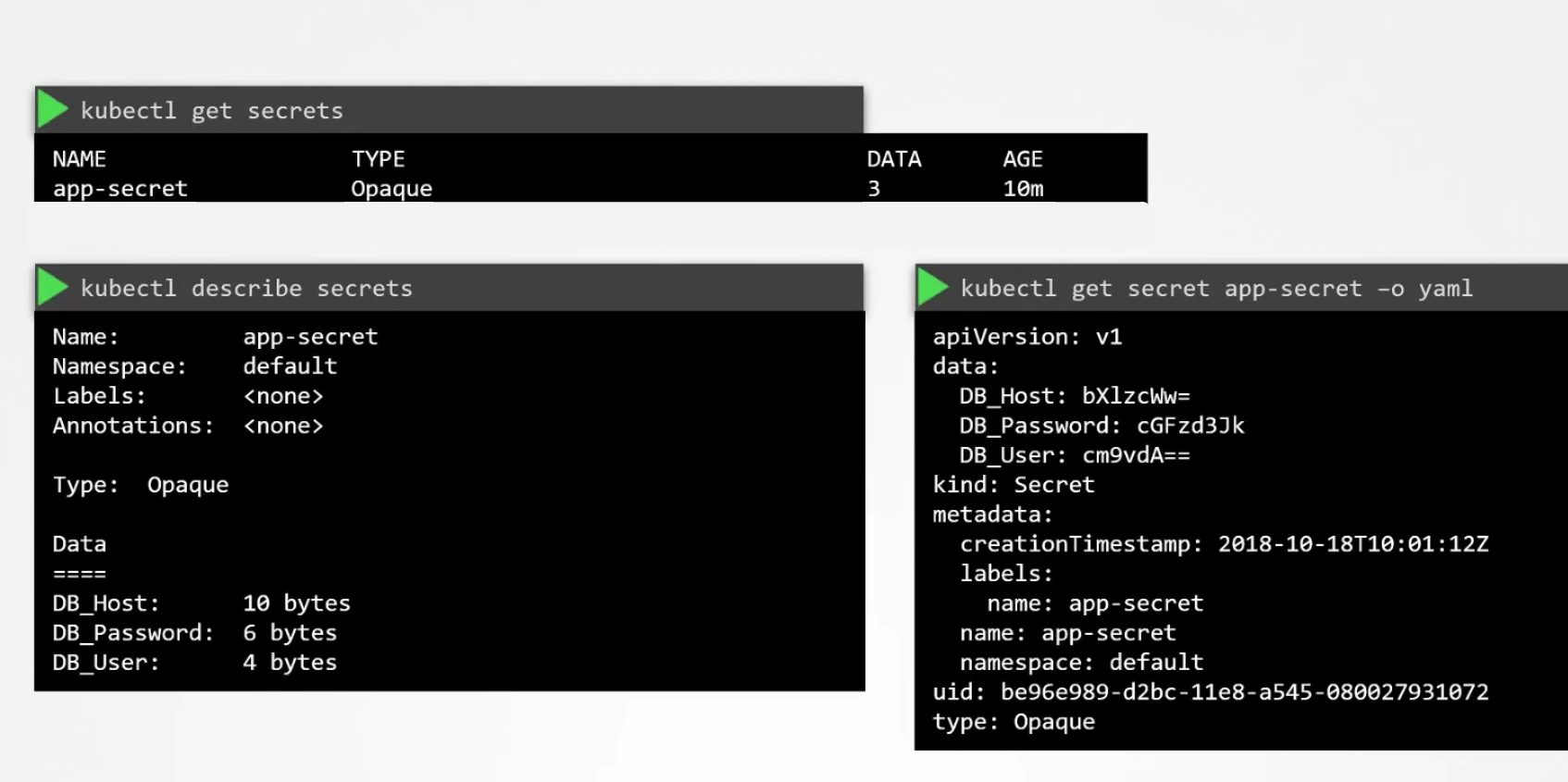The height and width of the screenshot is (782, 1568).
Task: Click the TYPE column header
Action: click(x=378, y=159)
